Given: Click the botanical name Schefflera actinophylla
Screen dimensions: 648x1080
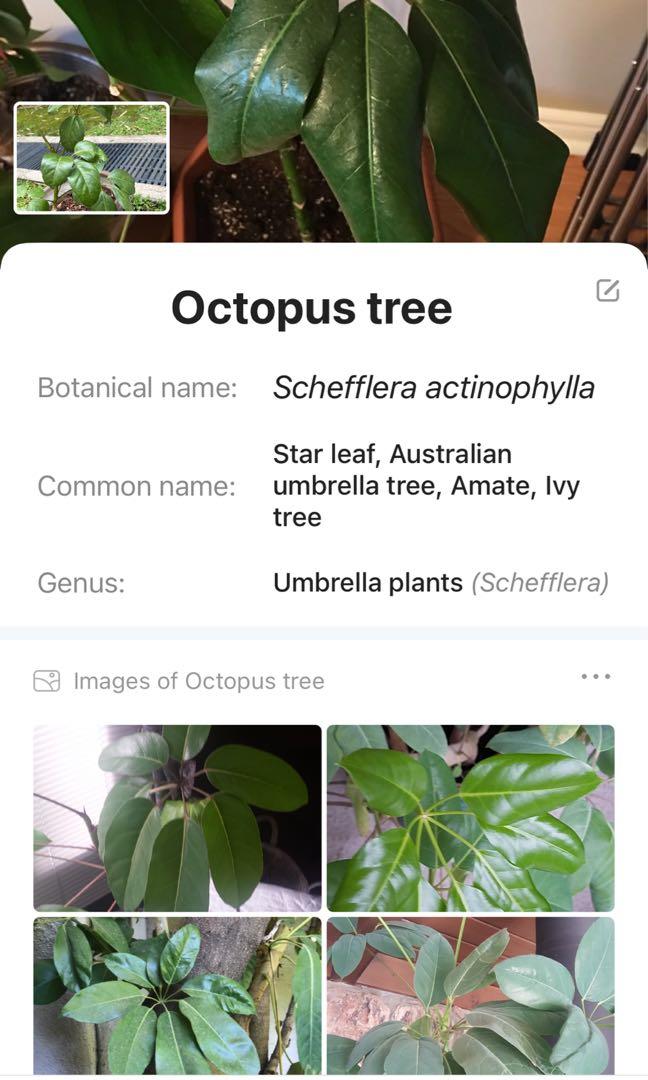Looking at the screenshot, I should (x=434, y=386).
